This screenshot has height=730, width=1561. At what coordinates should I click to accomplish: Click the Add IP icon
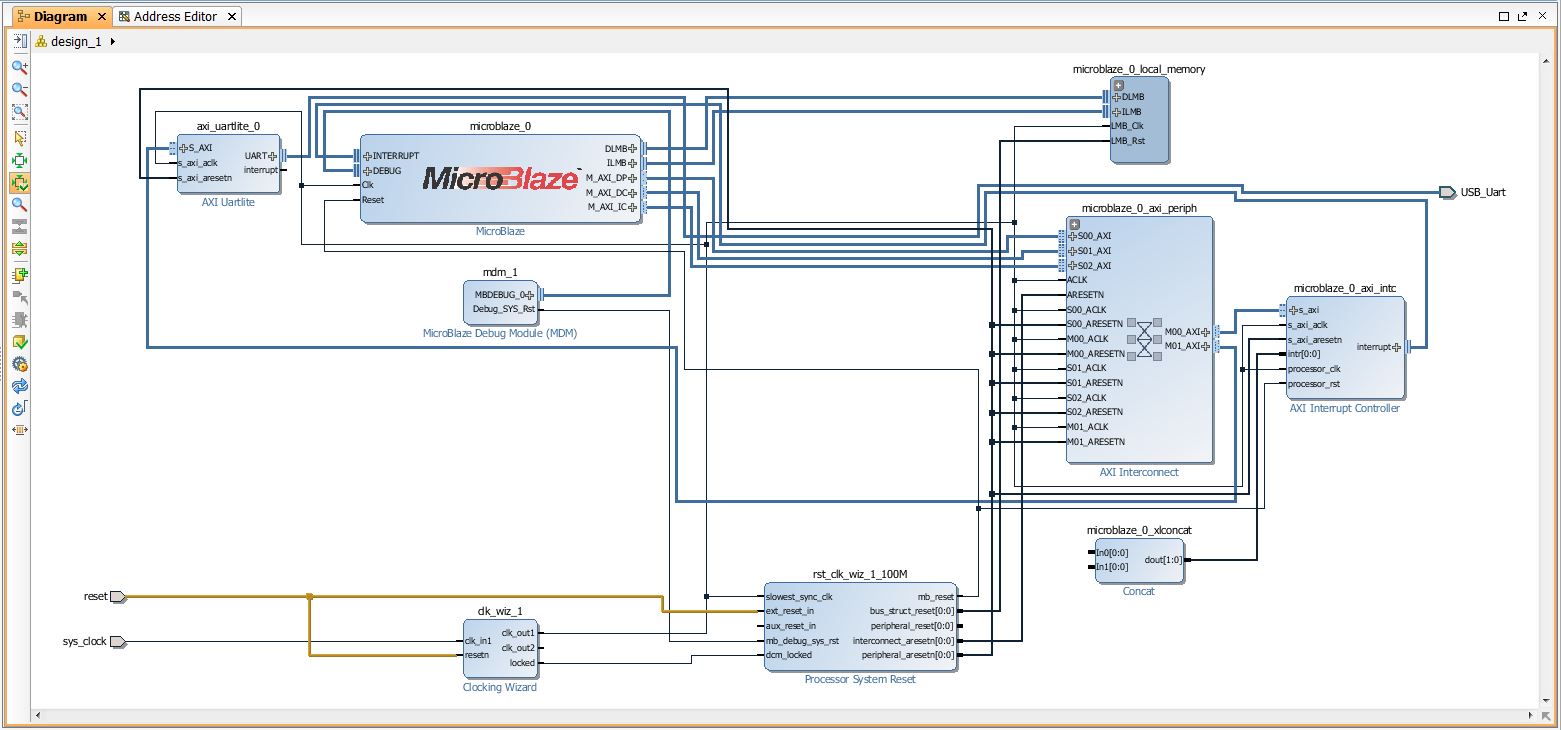coord(19,275)
